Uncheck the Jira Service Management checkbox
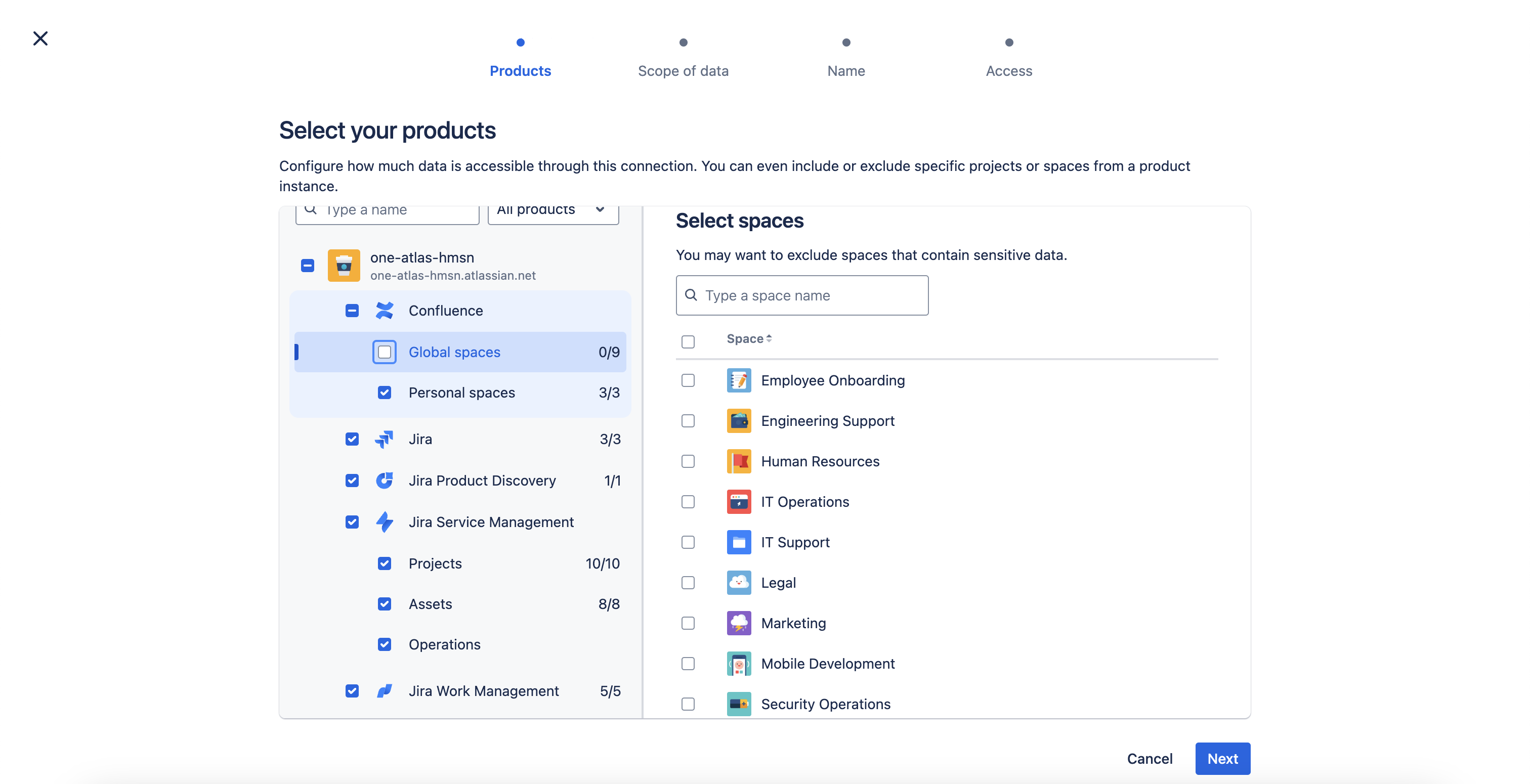1530x784 pixels. tap(352, 522)
